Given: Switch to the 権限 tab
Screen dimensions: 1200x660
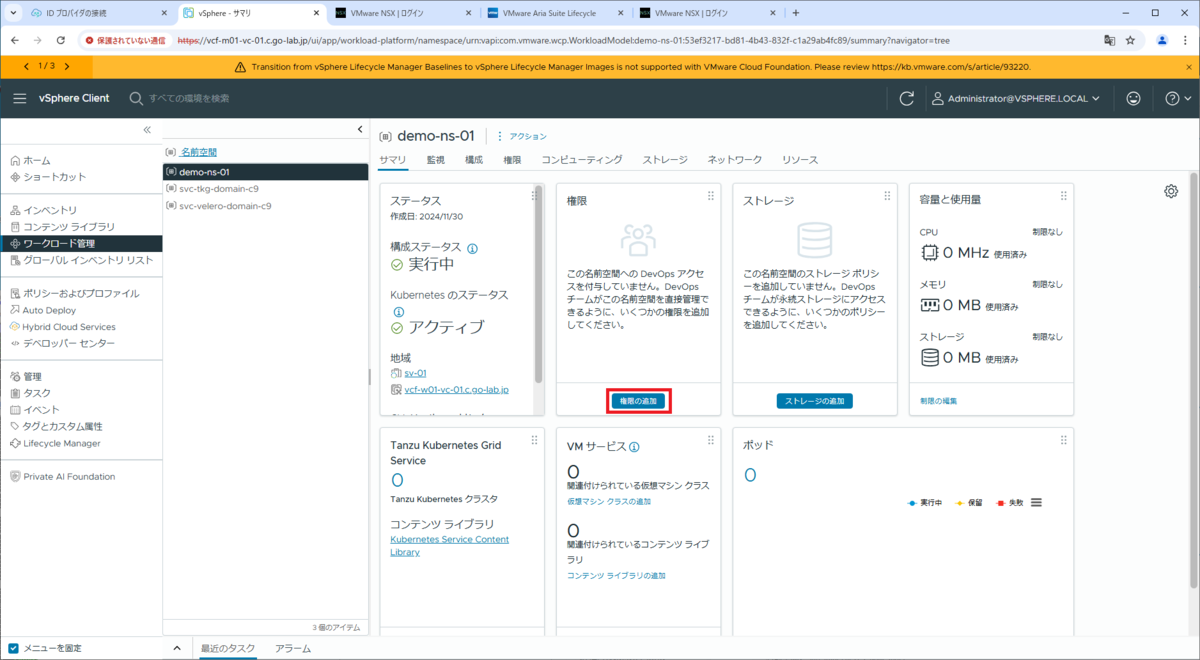Looking at the screenshot, I should click(x=512, y=160).
